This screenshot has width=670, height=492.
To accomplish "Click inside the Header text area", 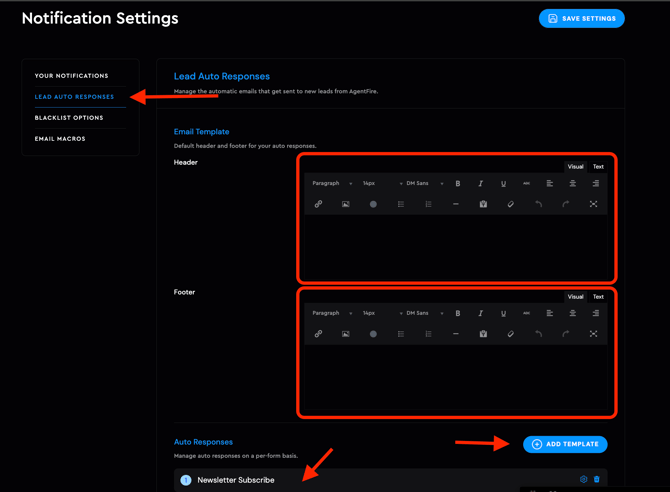I will coord(455,245).
